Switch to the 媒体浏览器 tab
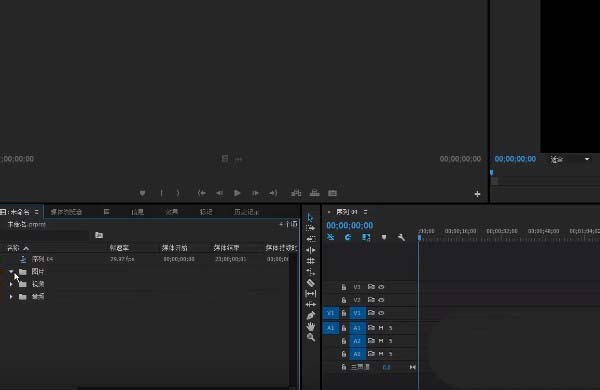Viewport: 600px width, 390px height. [x=66, y=212]
